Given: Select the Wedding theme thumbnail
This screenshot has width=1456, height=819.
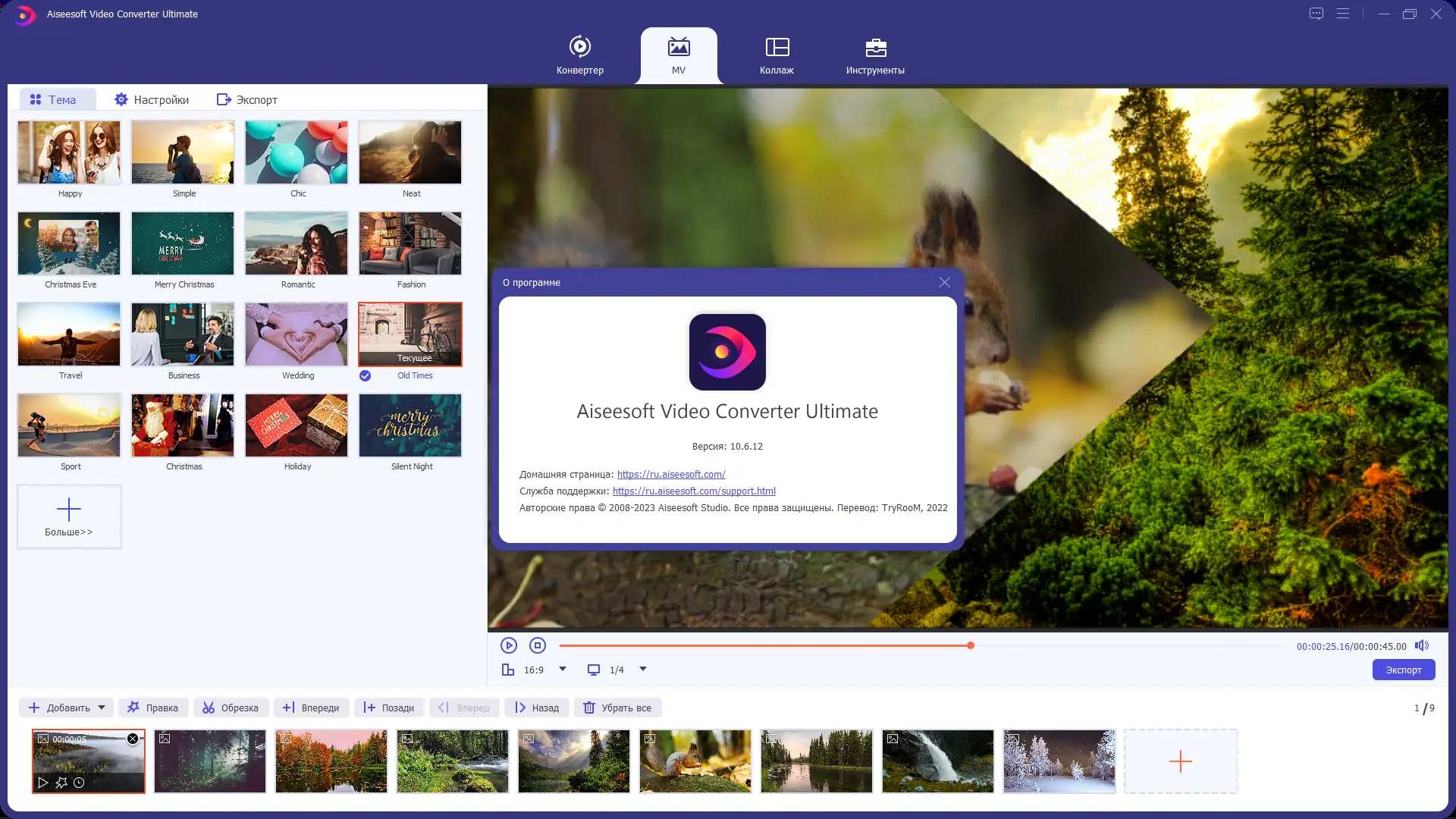Looking at the screenshot, I should click(x=297, y=334).
